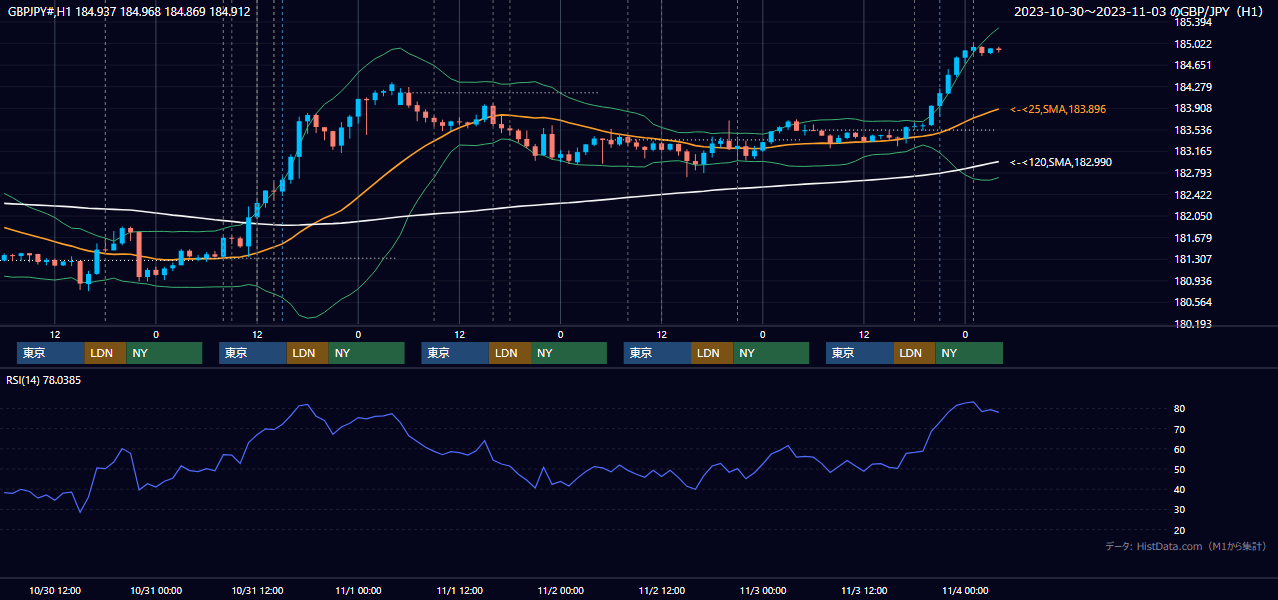Click the 11/2 00:00 time axis label
Viewport: 1278px width, 600px height.
pyautogui.click(x=561, y=591)
